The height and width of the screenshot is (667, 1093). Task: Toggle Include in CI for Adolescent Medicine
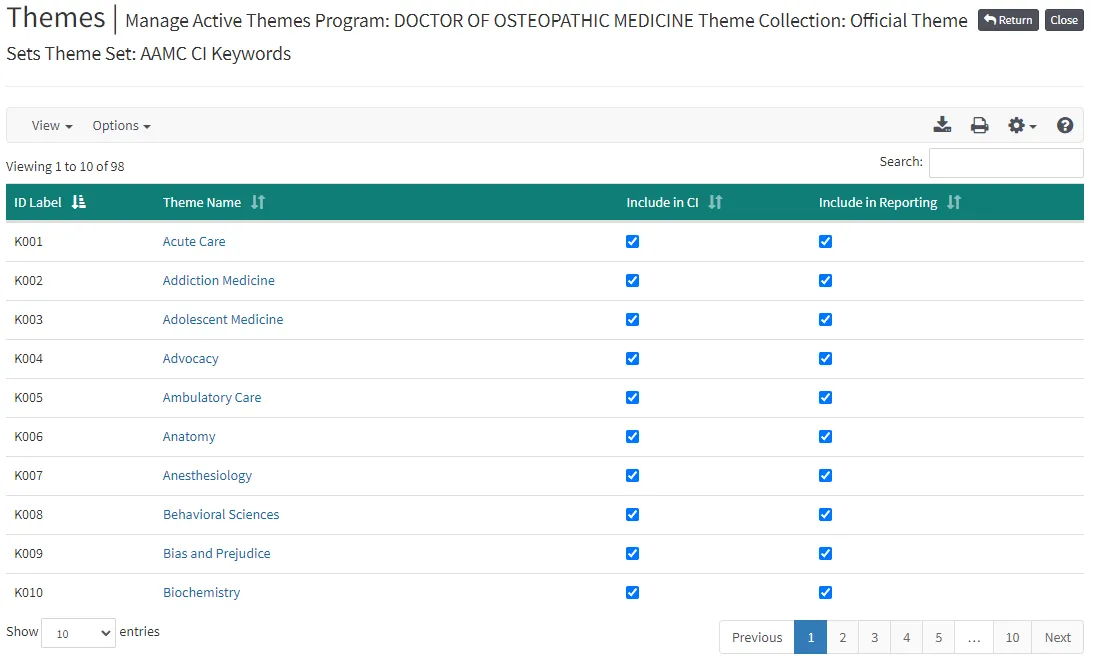pyautogui.click(x=632, y=319)
